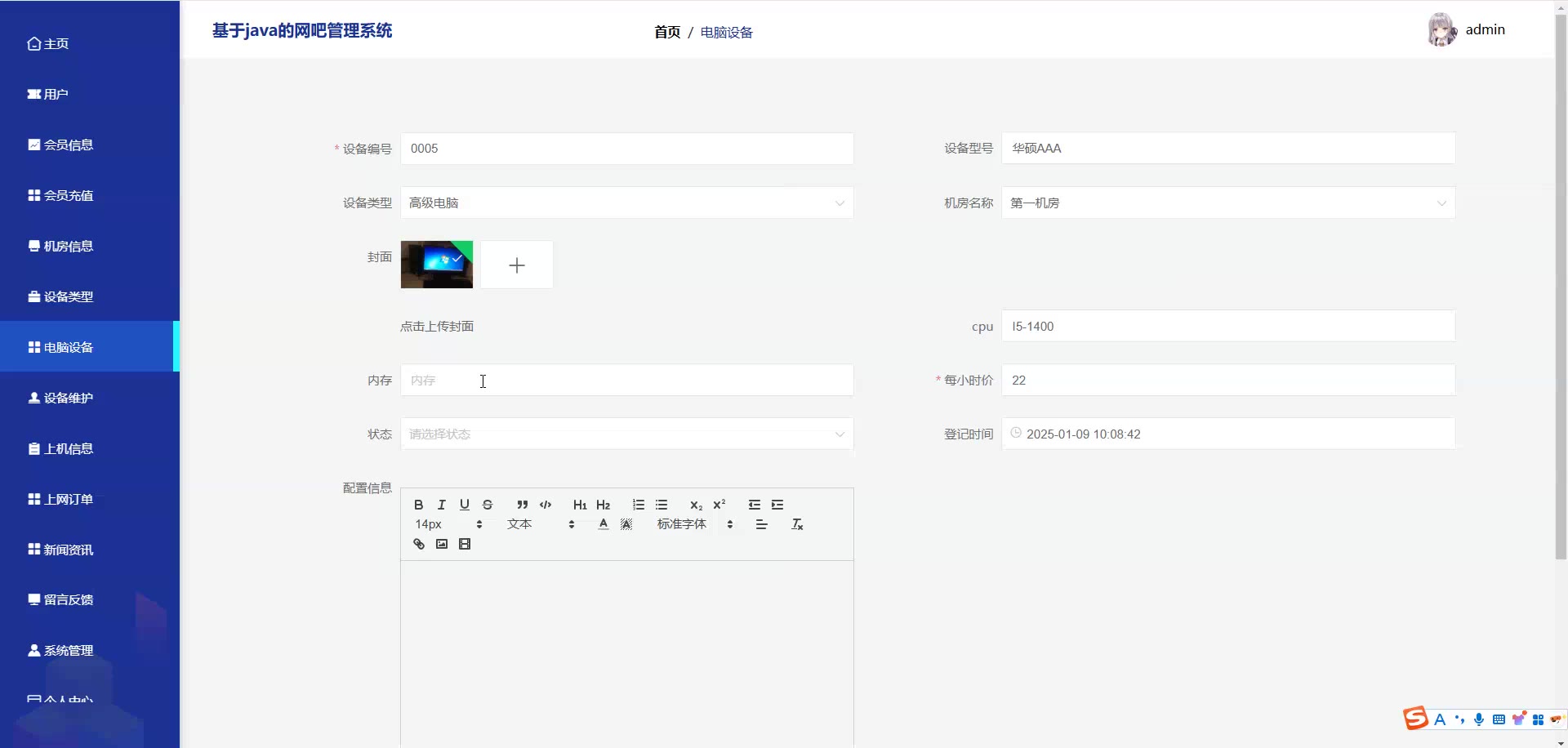Click the 首页 breadcrumb link
The width and height of the screenshot is (1568, 748).
(x=667, y=33)
